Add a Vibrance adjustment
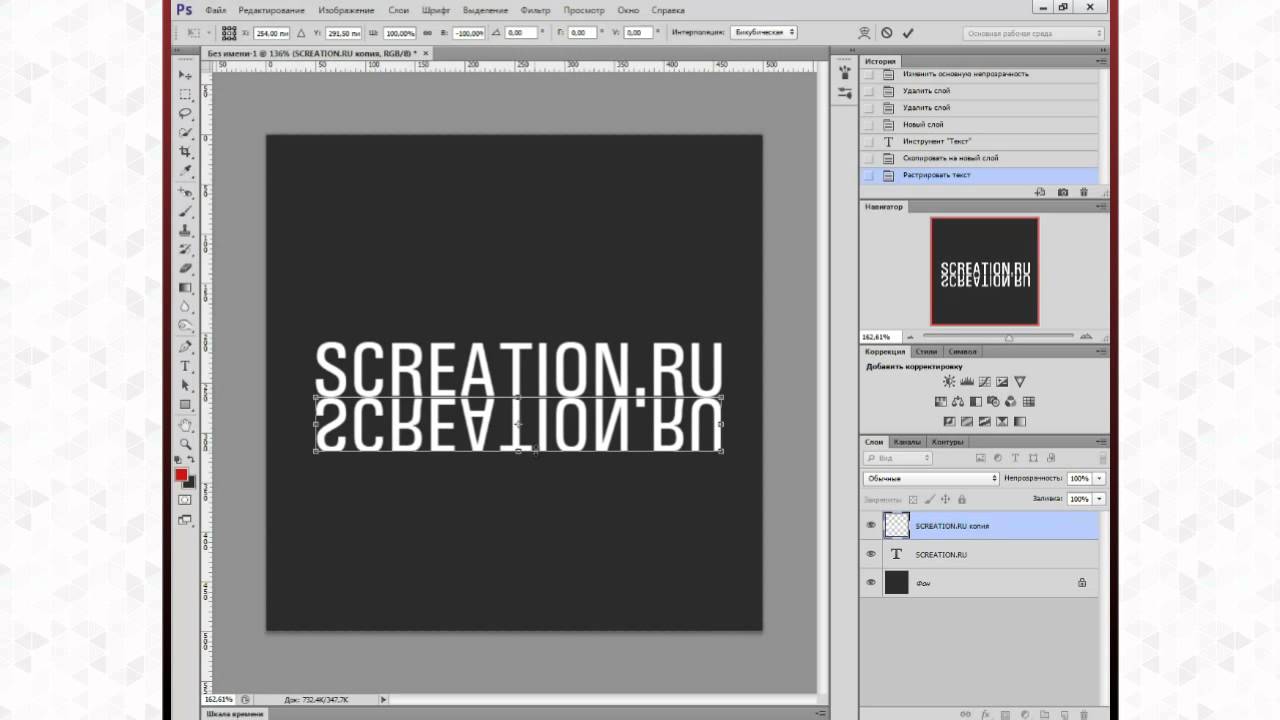Screen dimensions: 1280x720 (x=1020, y=382)
